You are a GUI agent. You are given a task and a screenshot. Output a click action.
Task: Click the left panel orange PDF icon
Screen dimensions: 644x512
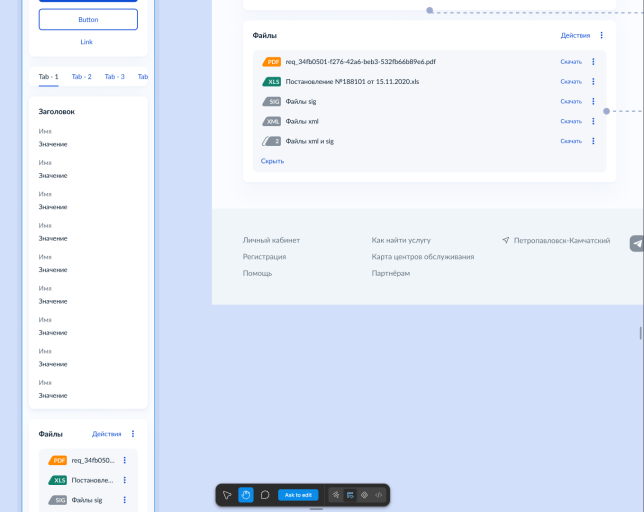(x=58, y=460)
